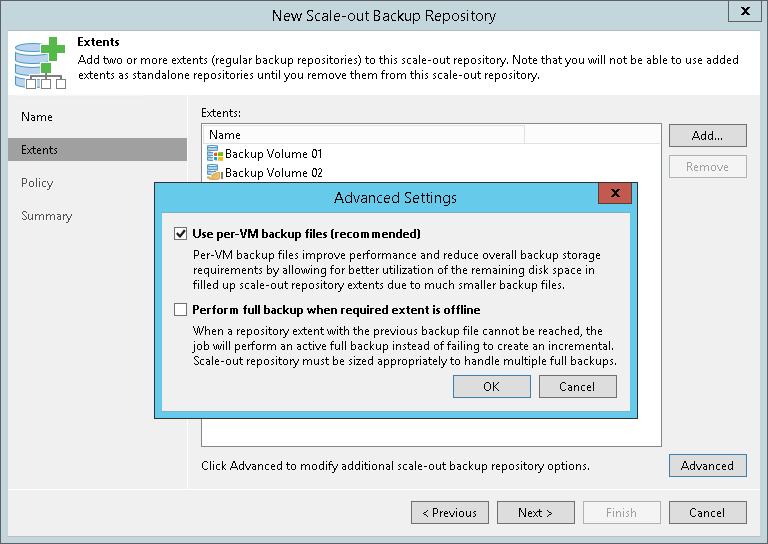Open the Policy wizard step

[x=38, y=183]
